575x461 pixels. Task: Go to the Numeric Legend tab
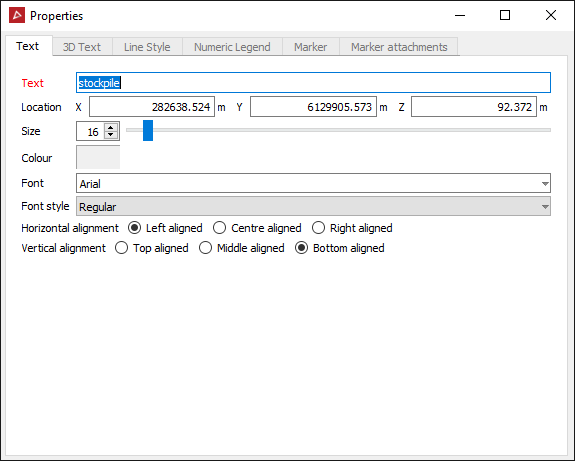click(x=232, y=47)
